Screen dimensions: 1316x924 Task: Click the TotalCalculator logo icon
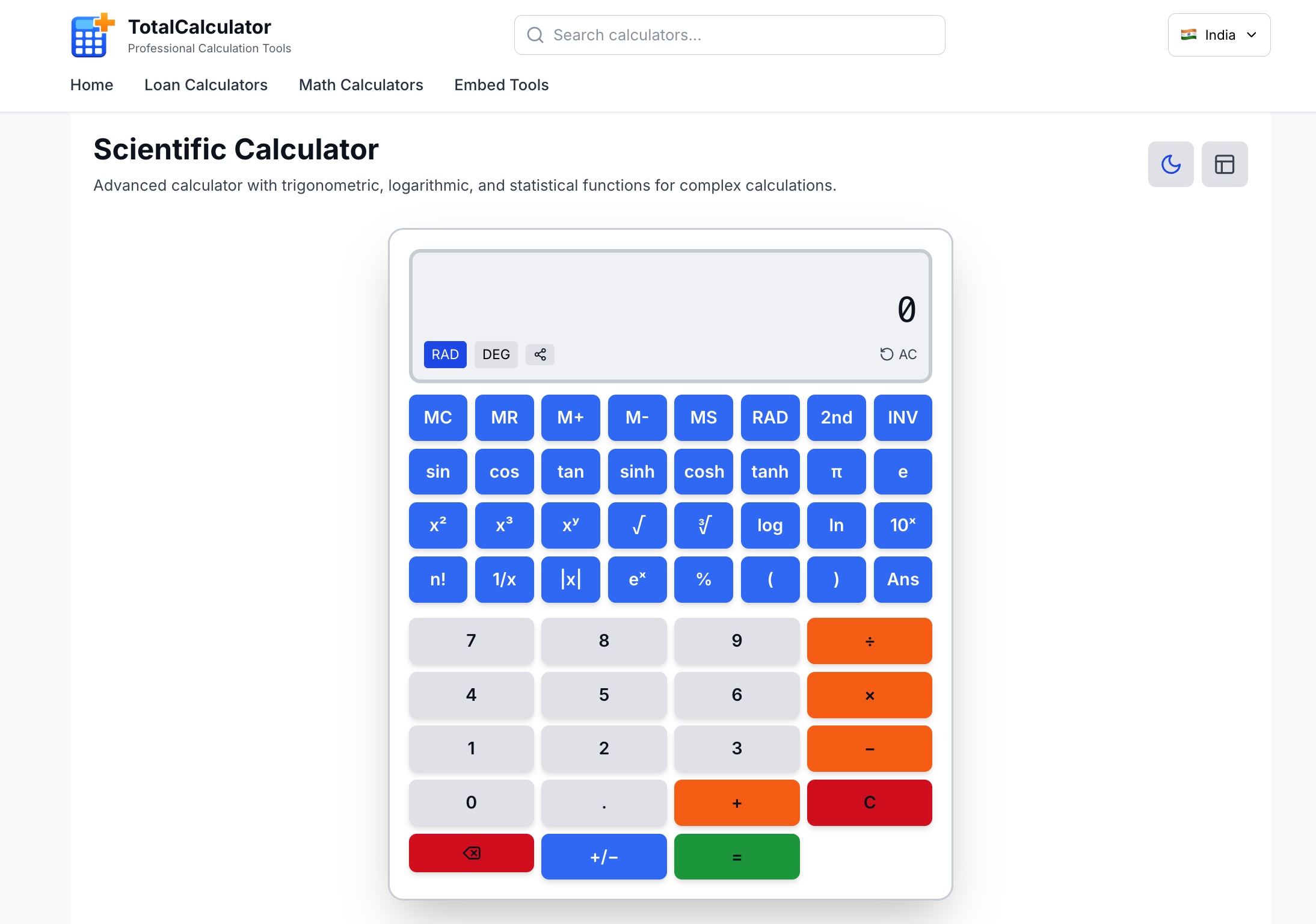90,35
